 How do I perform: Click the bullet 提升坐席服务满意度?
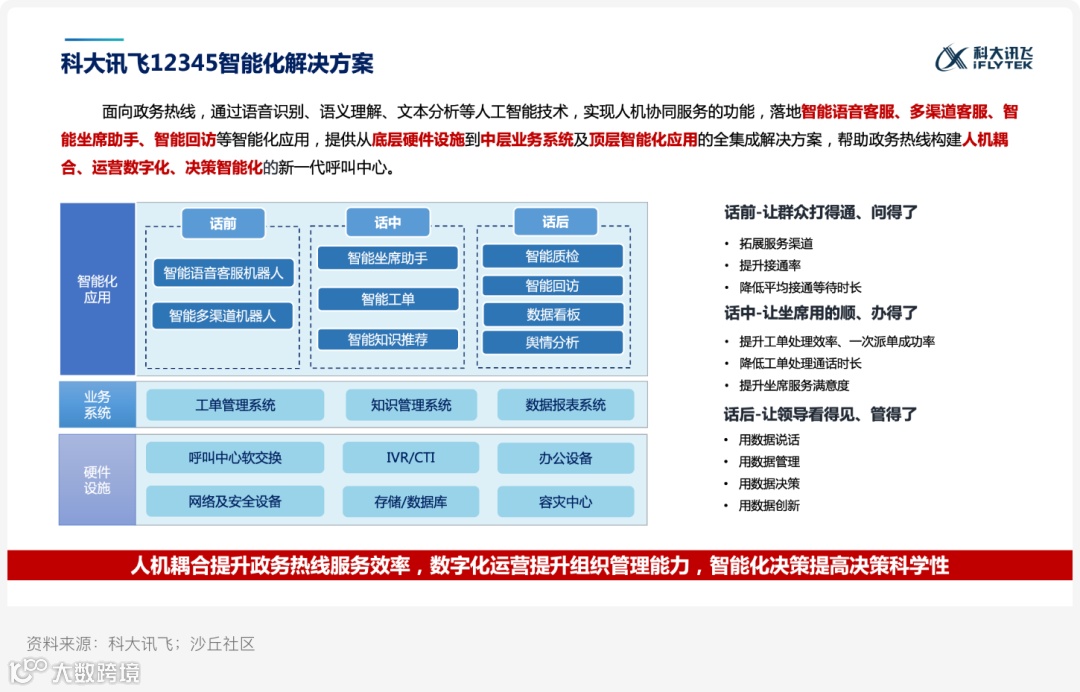click(794, 386)
